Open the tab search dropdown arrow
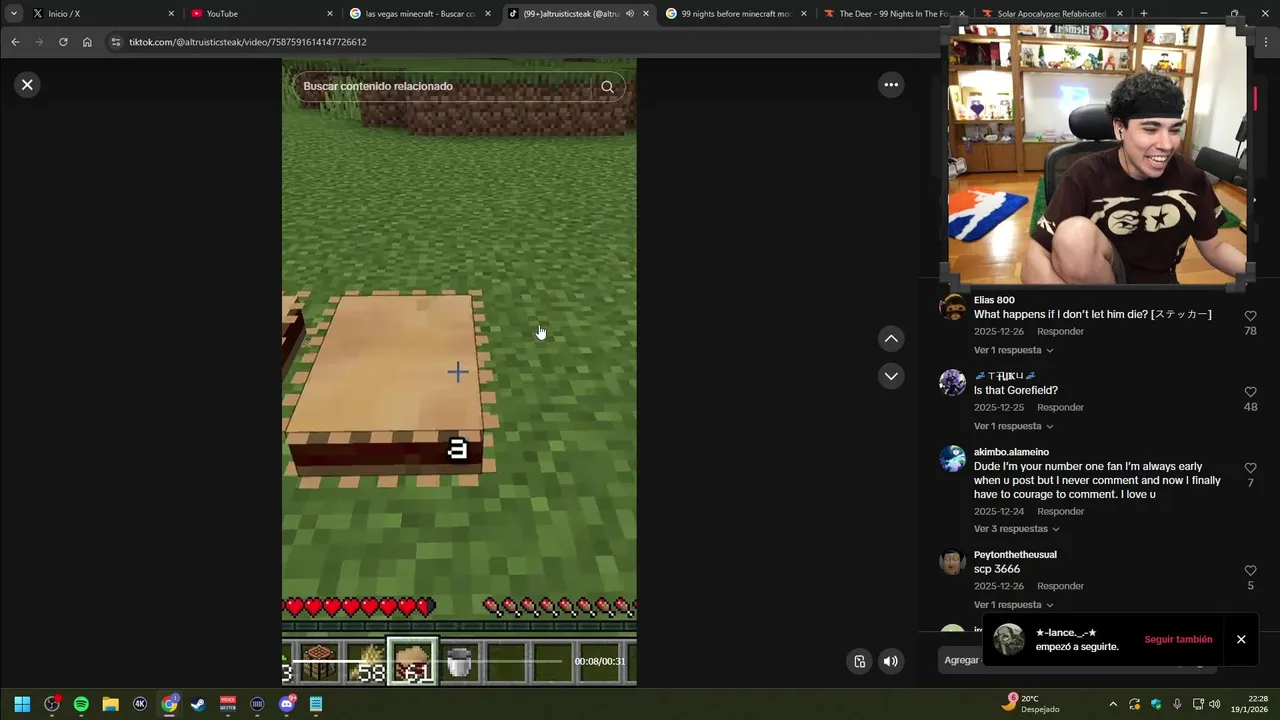 click(14, 14)
